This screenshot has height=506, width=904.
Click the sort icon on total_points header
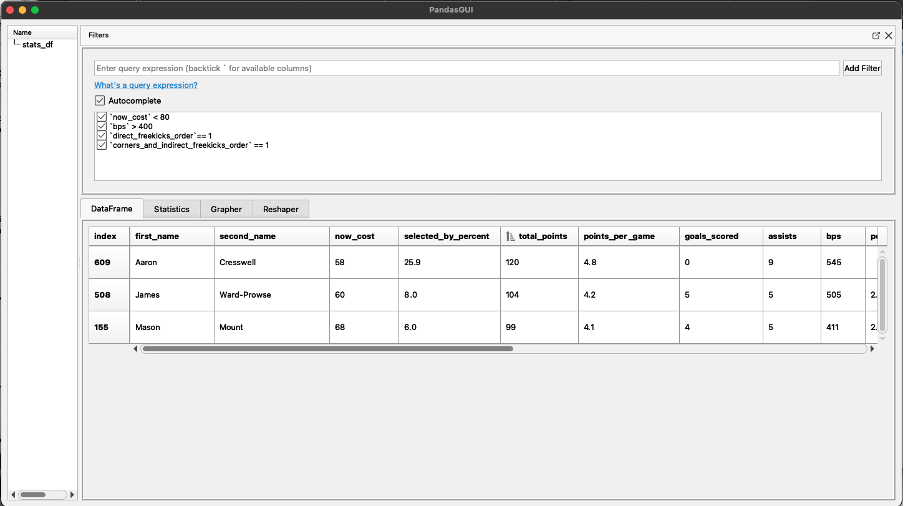[x=511, y=236]
